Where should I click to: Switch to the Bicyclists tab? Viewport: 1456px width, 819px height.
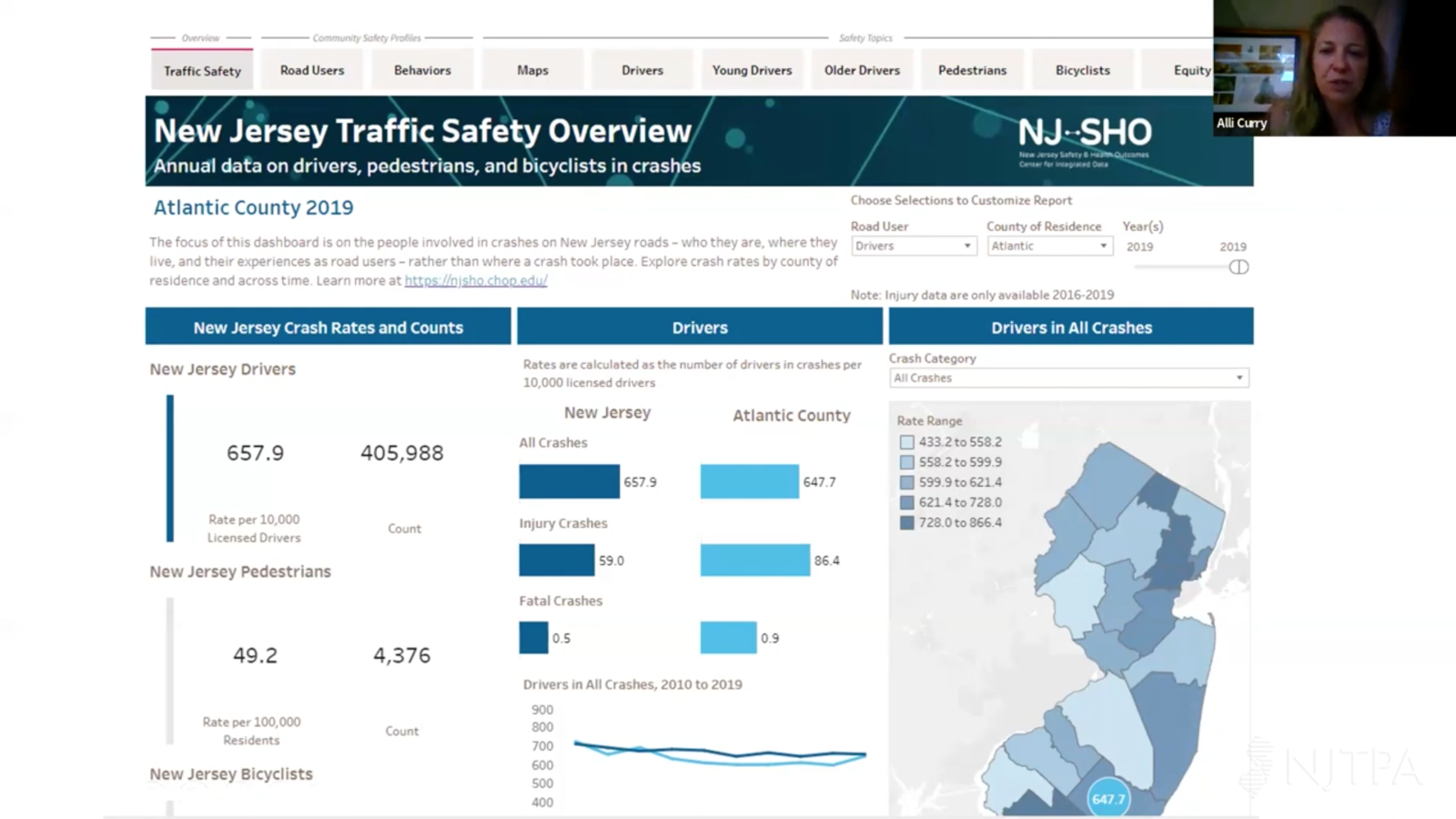click(x=1082, y=69)
